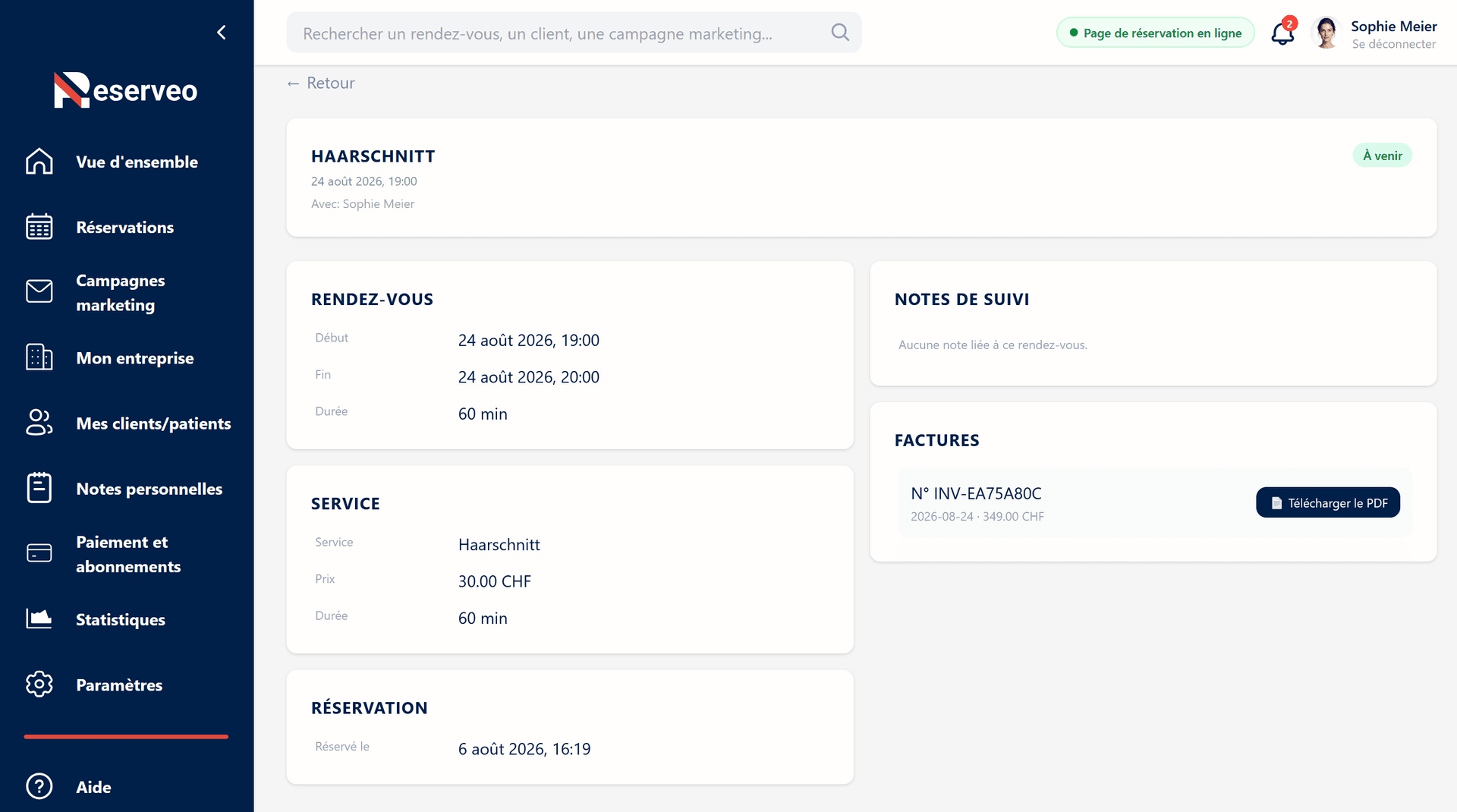Click the Sophie Meier user name
1457x812 pixels.
click(1393, 26)
